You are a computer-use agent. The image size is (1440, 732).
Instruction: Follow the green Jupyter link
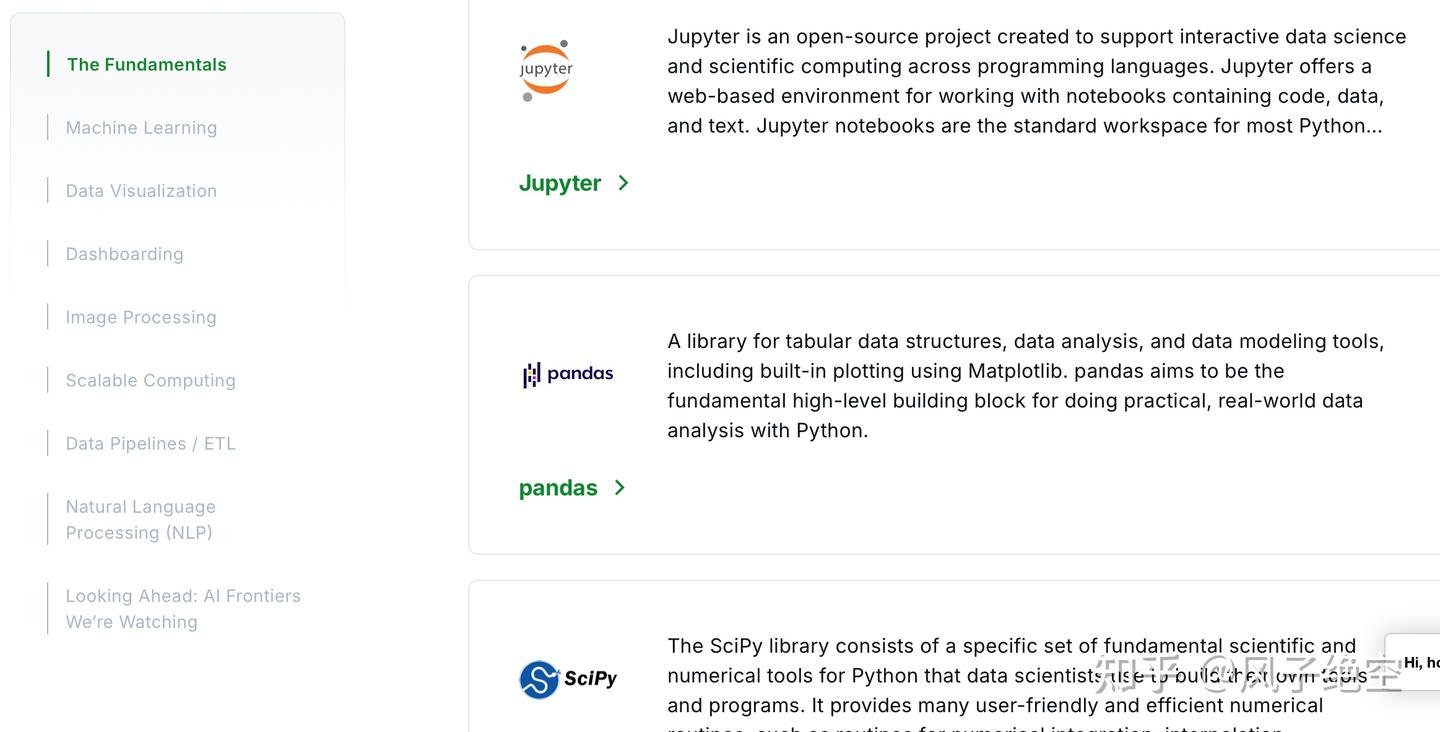[560, 183]
